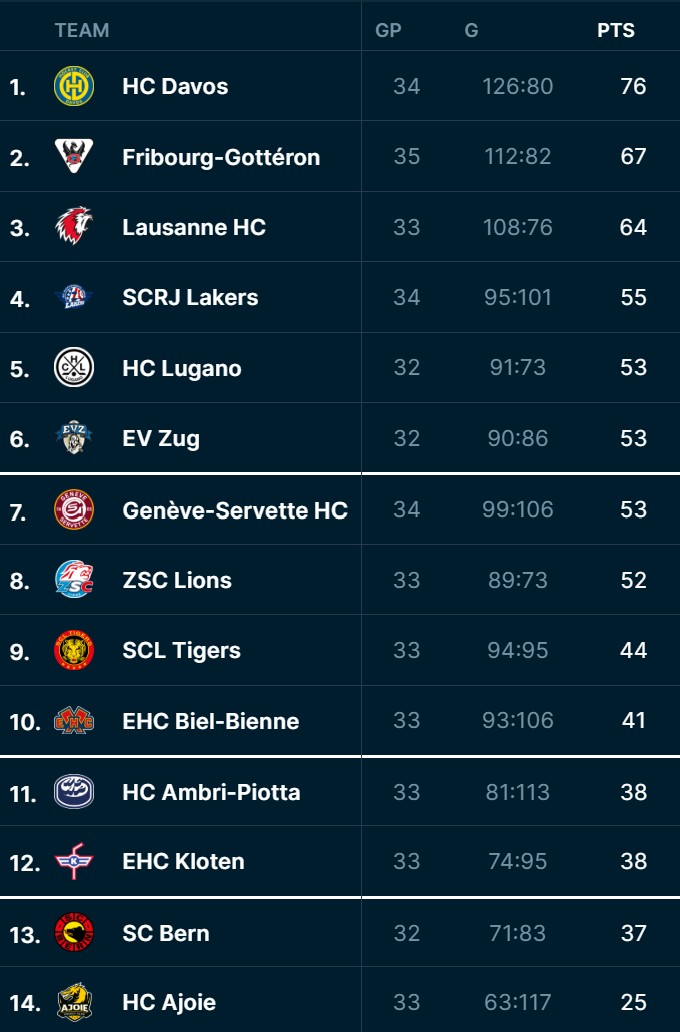Sort standings by PTS column header

point(616,30)
